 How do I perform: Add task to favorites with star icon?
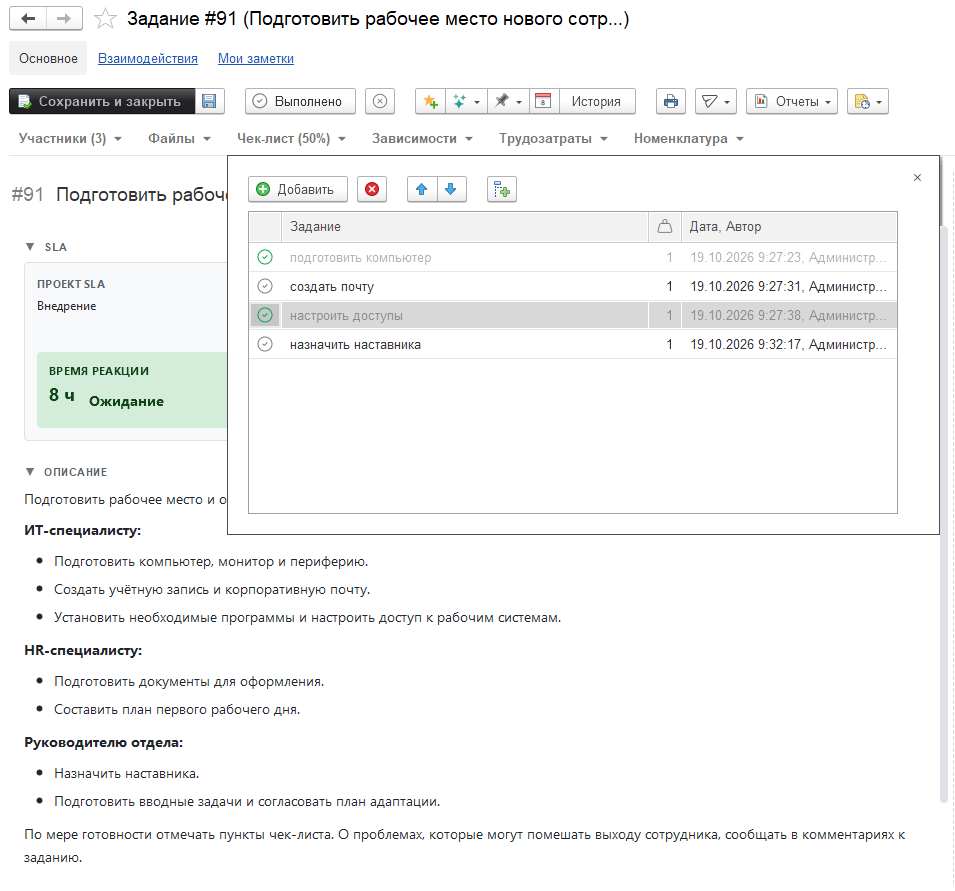[x=105, y=19]
